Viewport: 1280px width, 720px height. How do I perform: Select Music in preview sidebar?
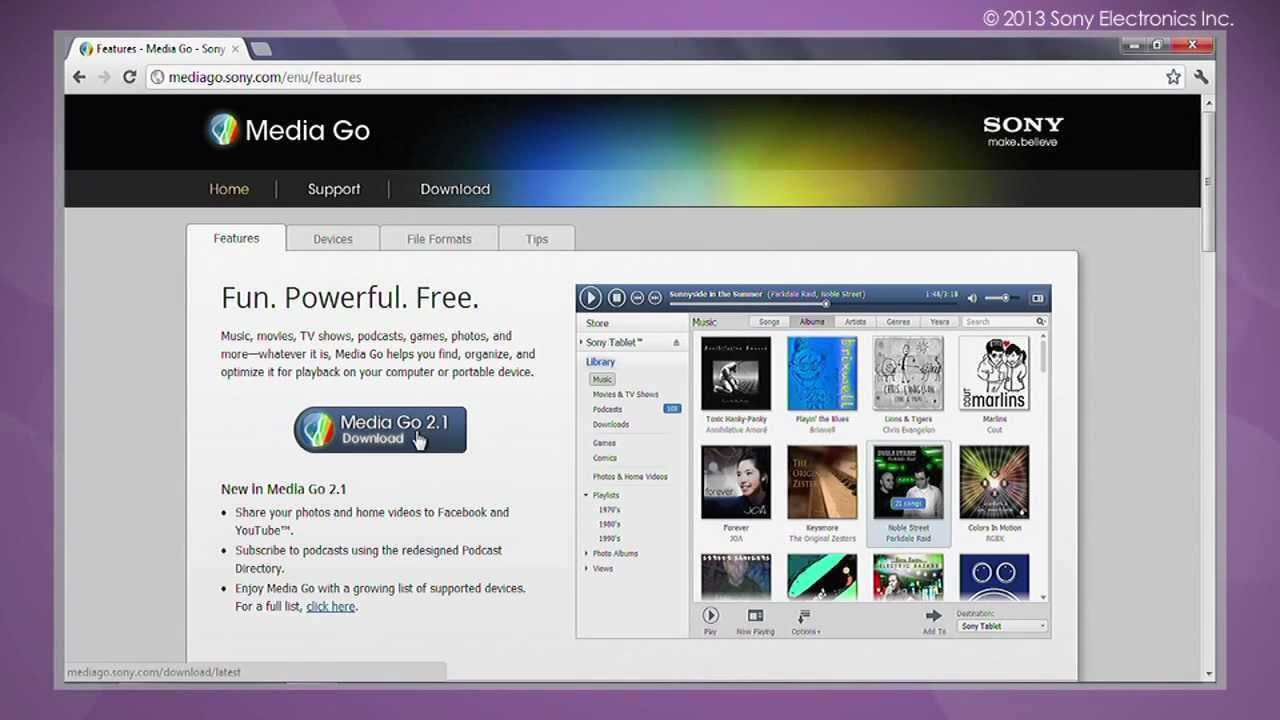tap(602, 379)
